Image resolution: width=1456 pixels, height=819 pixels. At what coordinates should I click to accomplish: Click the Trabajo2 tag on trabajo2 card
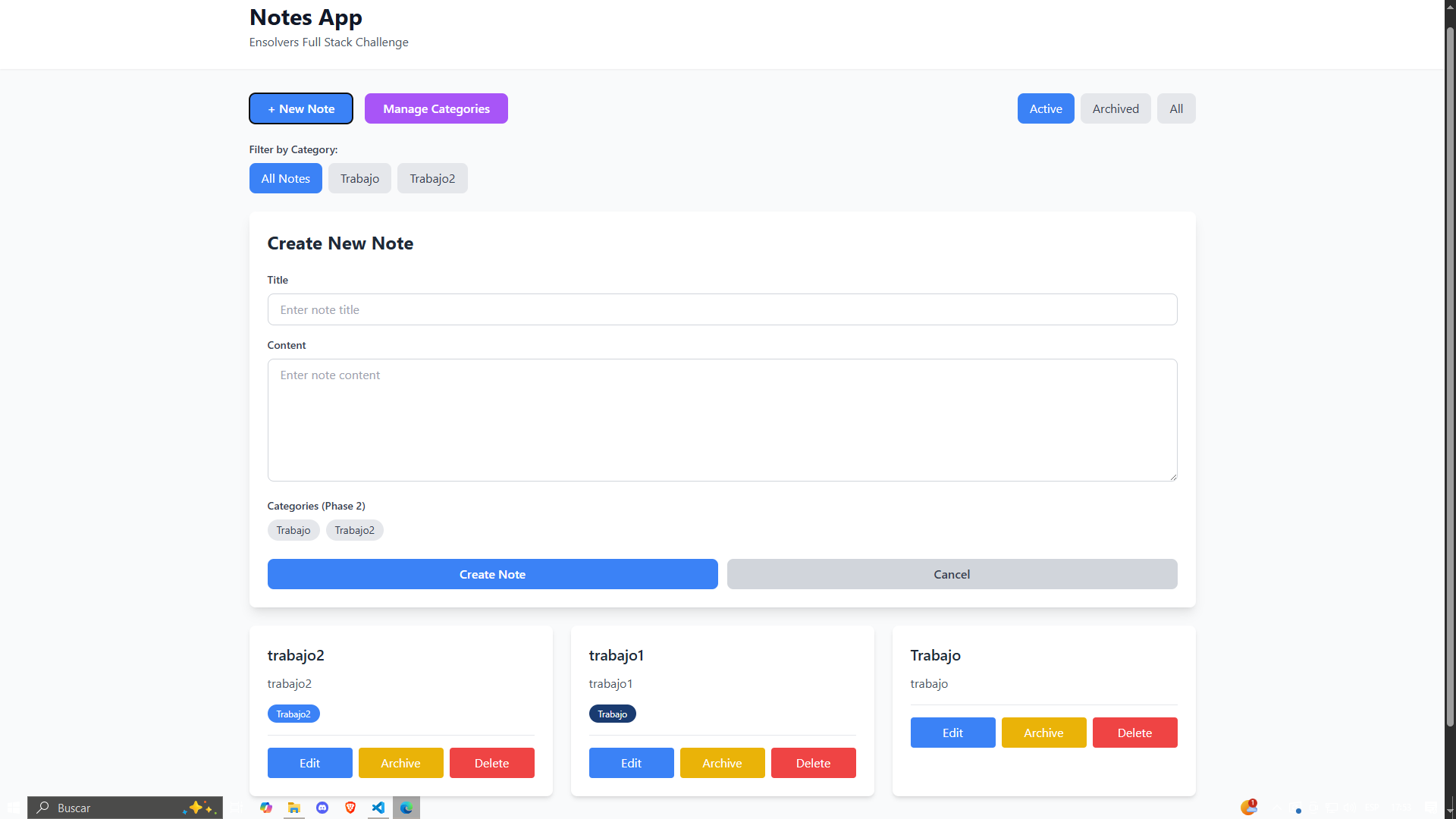coord(293,714)
